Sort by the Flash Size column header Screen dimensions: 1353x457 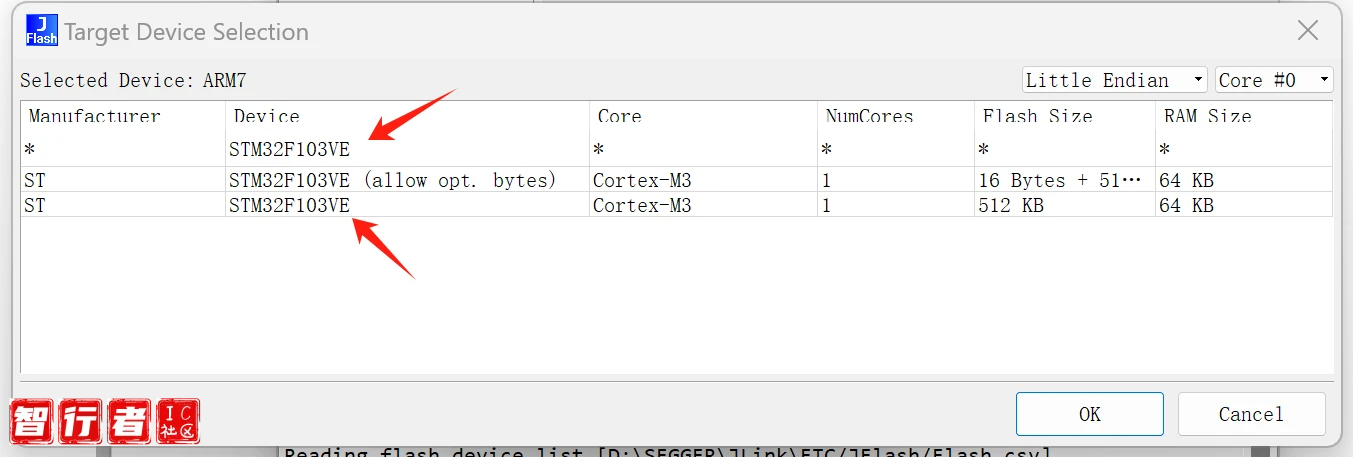pos(1037,116)
